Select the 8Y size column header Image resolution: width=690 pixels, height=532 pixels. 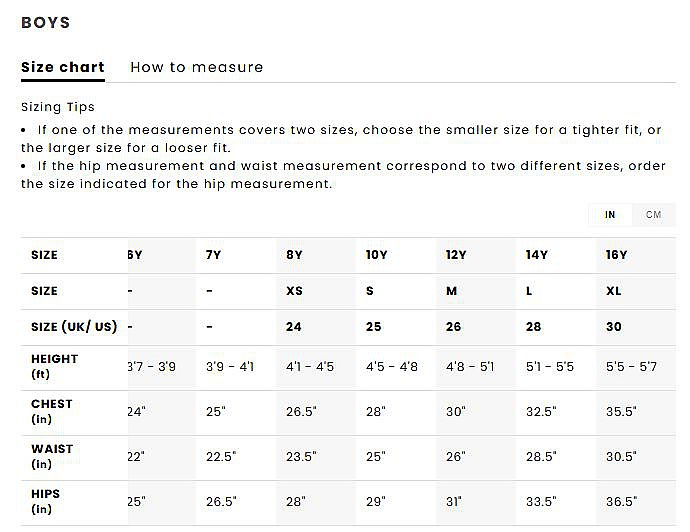(x=294, y=255)
